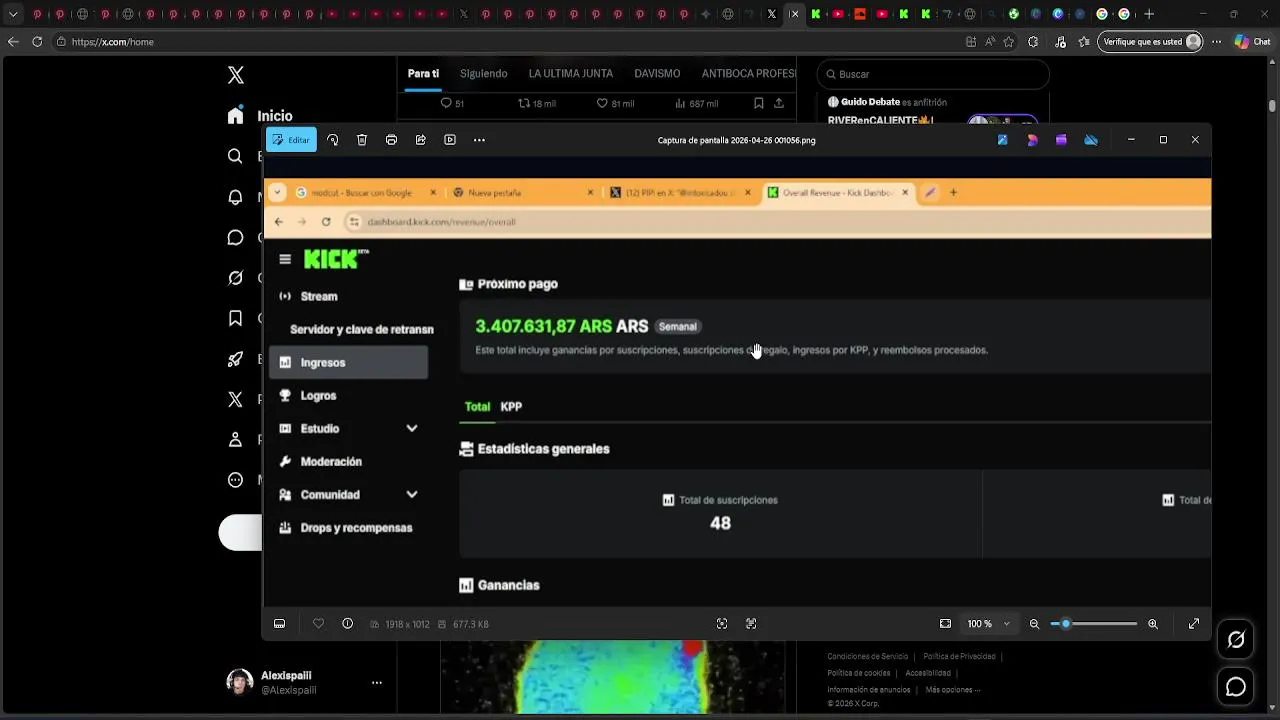
Task: Open 'Más opciones' footer dropdown
Action: point(953,690)
